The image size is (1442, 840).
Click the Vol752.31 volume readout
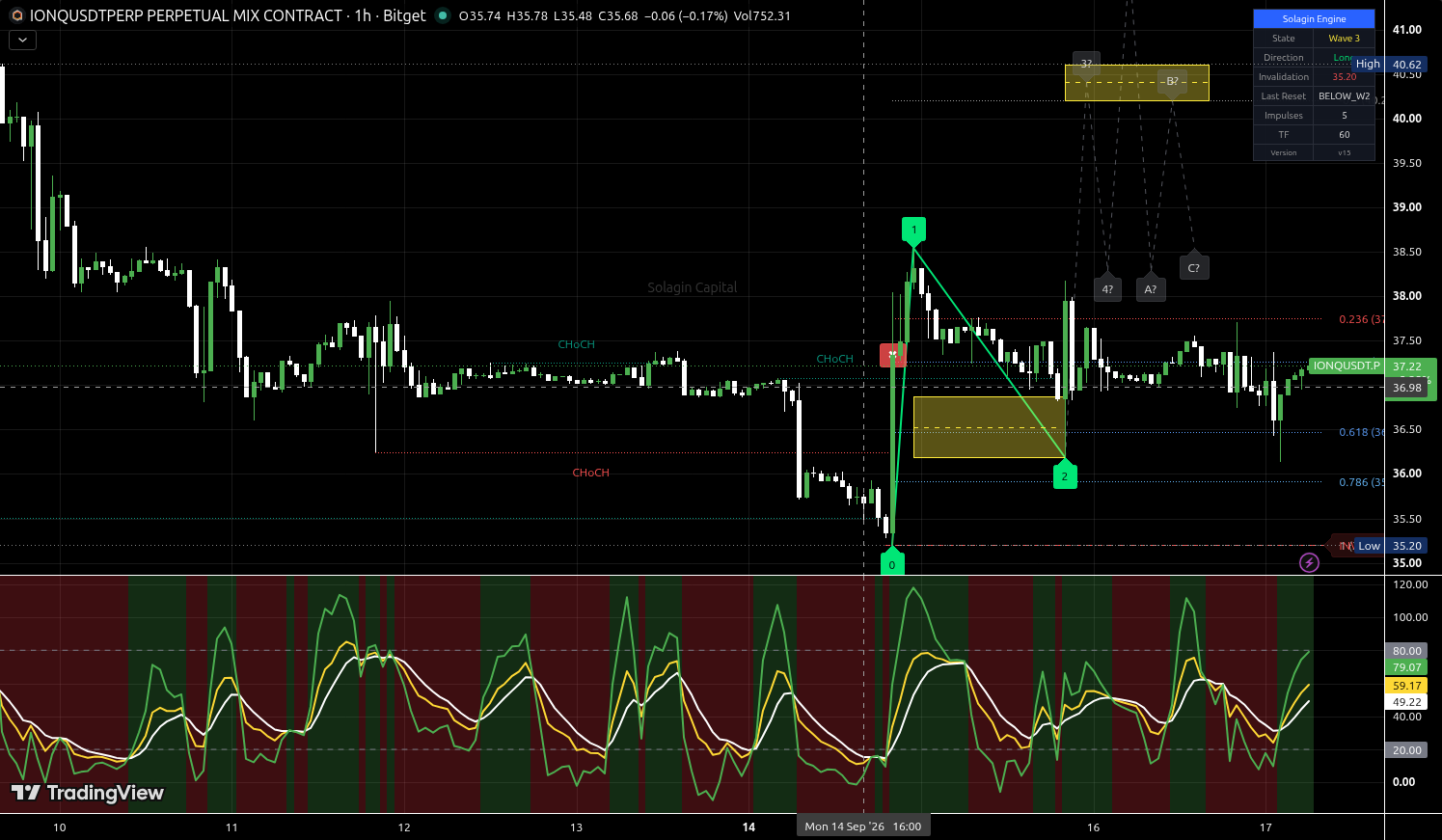(x=762, y=15)
